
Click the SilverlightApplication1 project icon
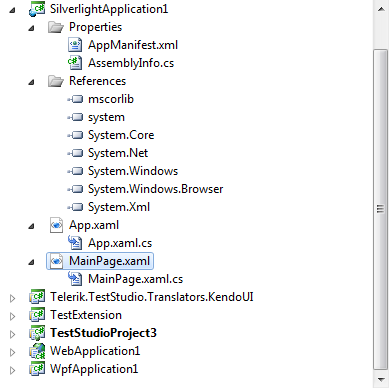point(37,9)
